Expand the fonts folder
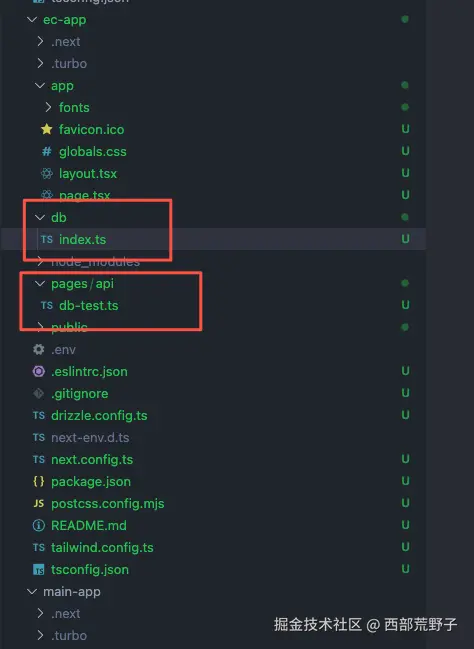 (x=48, y=108)
